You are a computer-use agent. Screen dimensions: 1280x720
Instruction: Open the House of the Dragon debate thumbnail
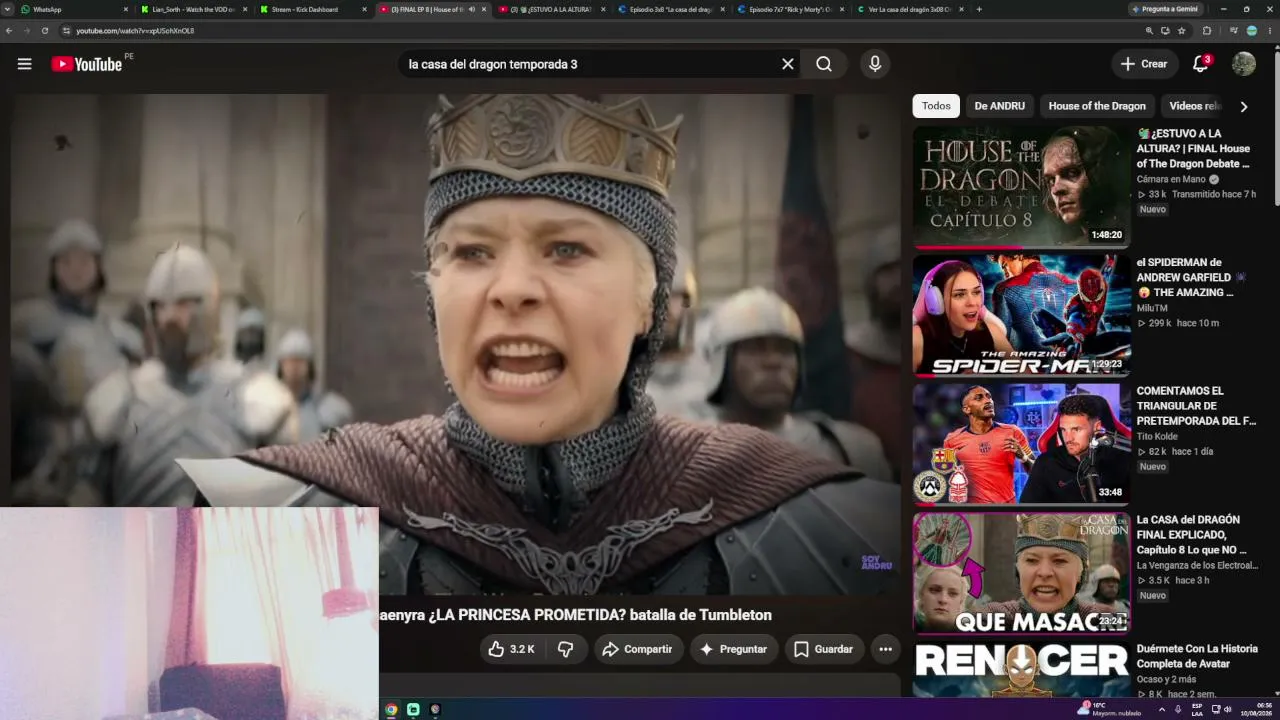click(x=1021, y=186)
